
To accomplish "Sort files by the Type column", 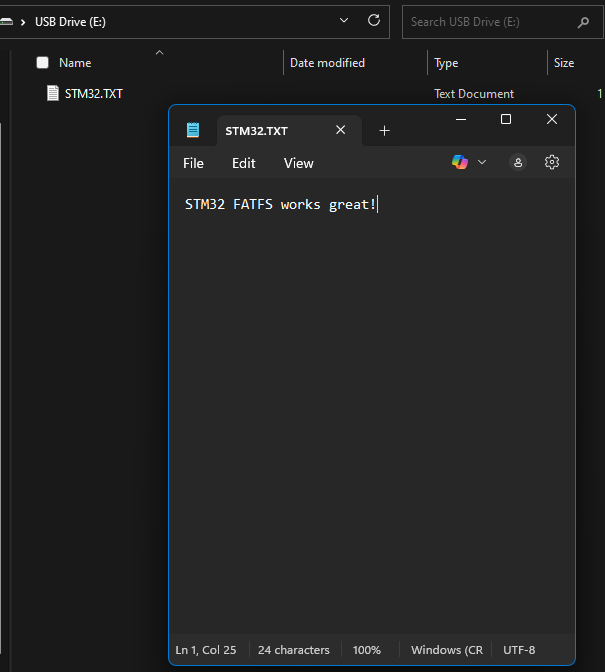I will pos(446,63).
